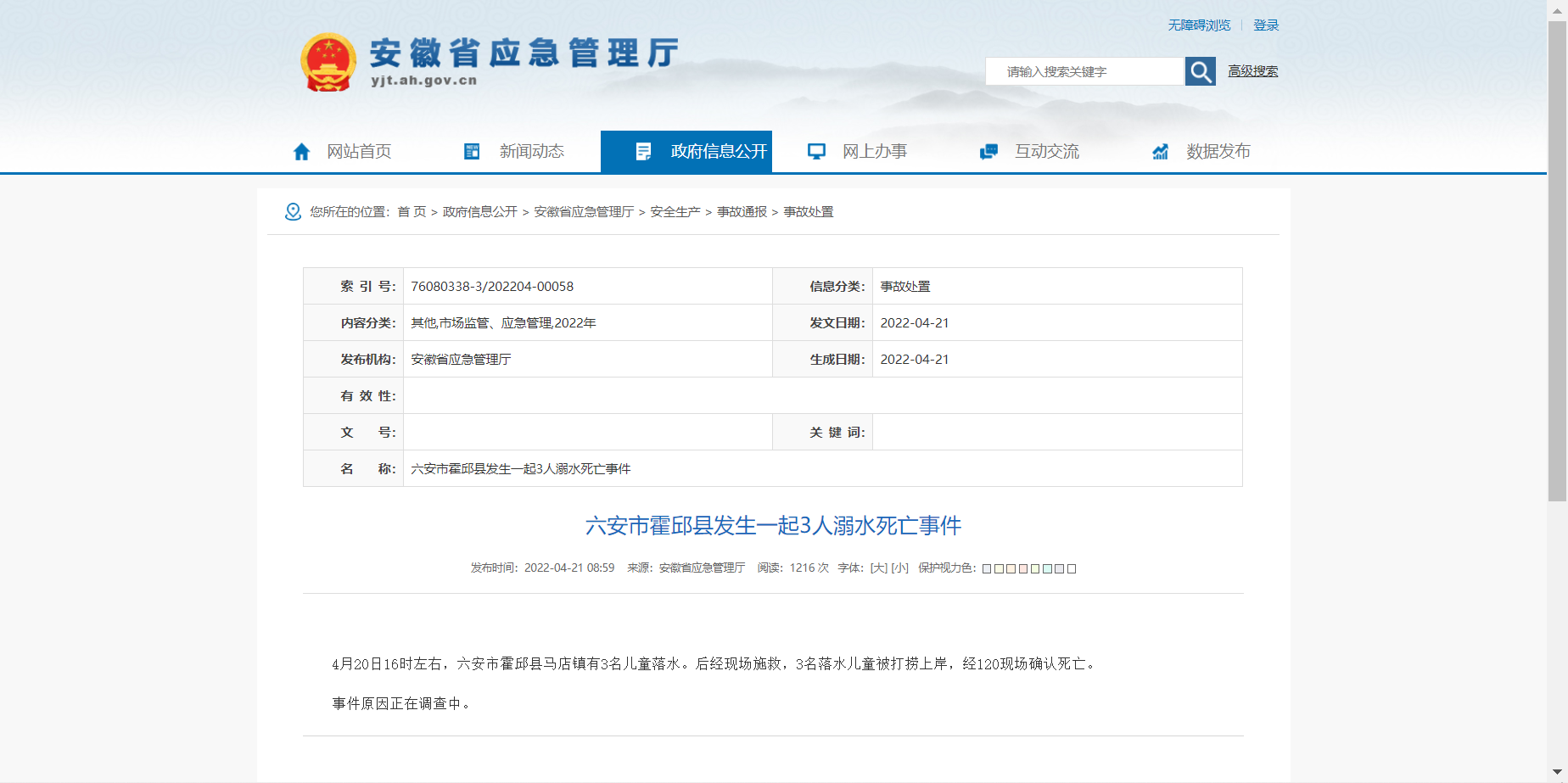Focus the 请输入搜索关键字 search field
This screenshot has width=1568, height=783.
pos(1084,71)
